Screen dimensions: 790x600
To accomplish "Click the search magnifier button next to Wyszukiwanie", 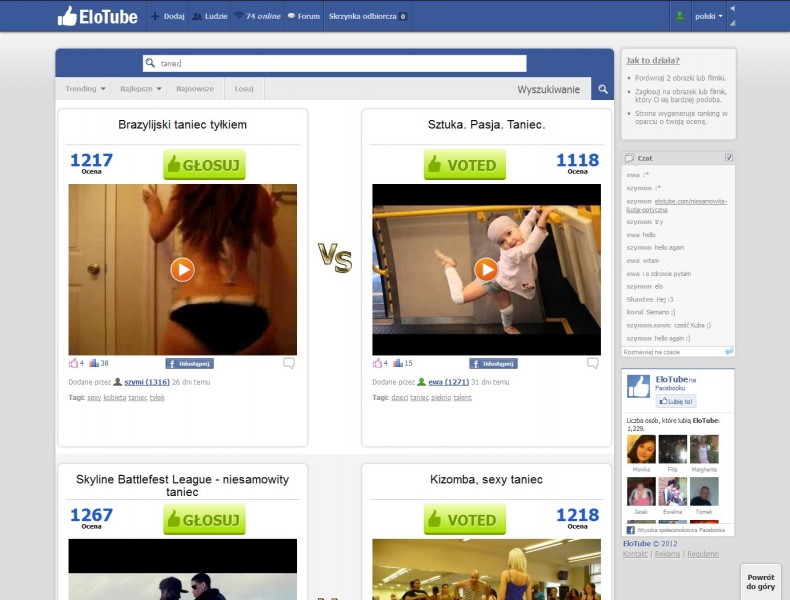I will [x=602, y=90].
